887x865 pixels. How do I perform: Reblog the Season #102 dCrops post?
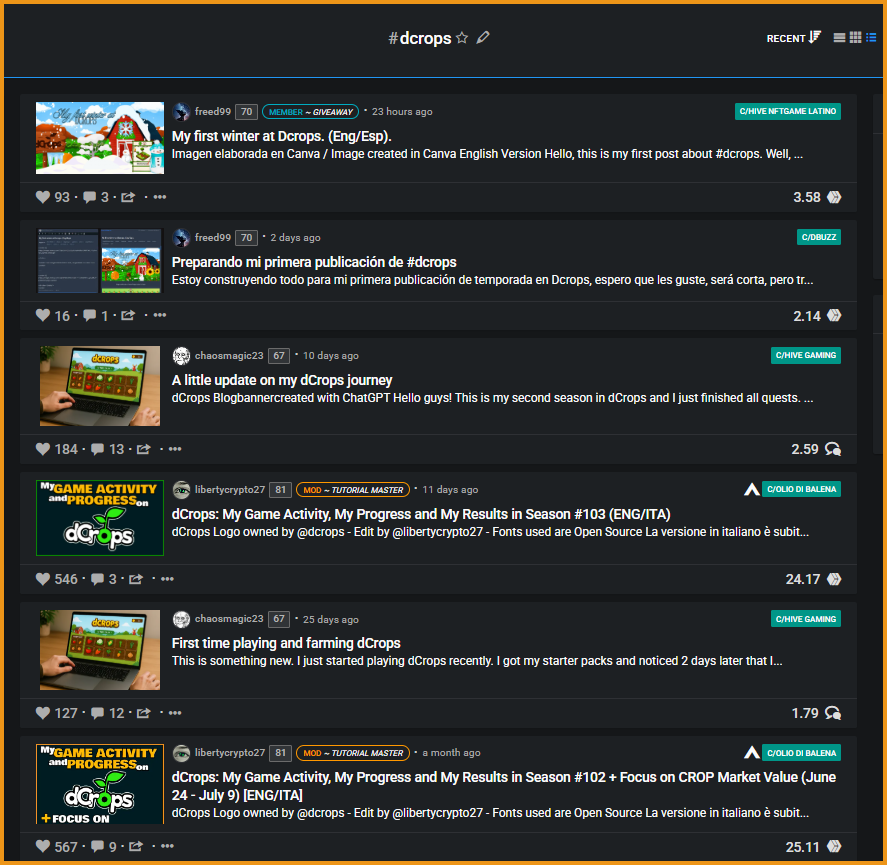pos(136,846)
